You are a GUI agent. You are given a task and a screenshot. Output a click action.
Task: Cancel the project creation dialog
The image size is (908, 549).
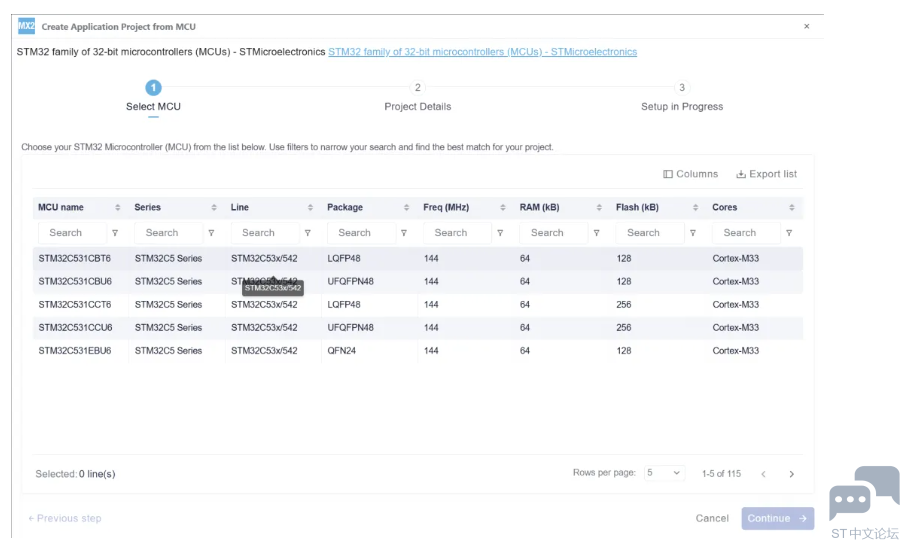(712, 518)
